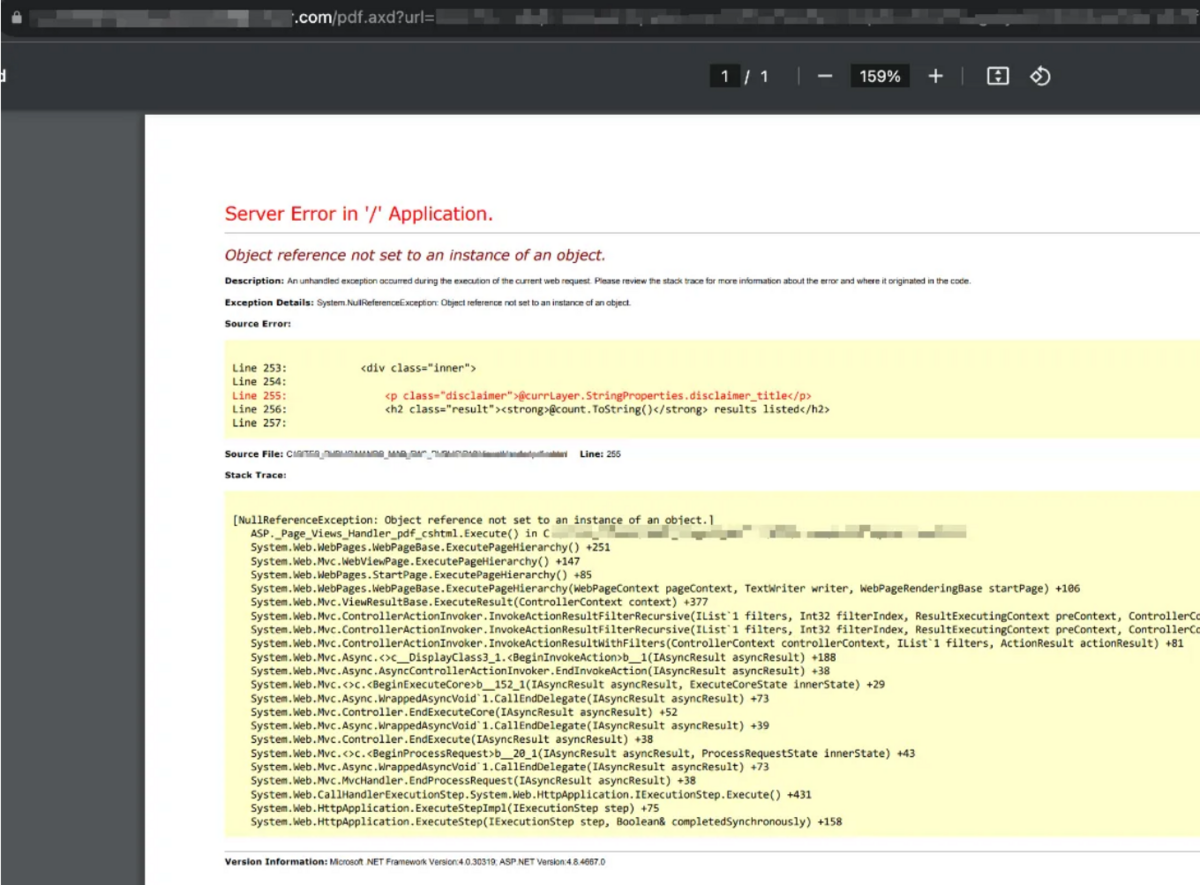
Task: Click the 'Server Error in '/' Application.' heading
Action: (358, 214)
